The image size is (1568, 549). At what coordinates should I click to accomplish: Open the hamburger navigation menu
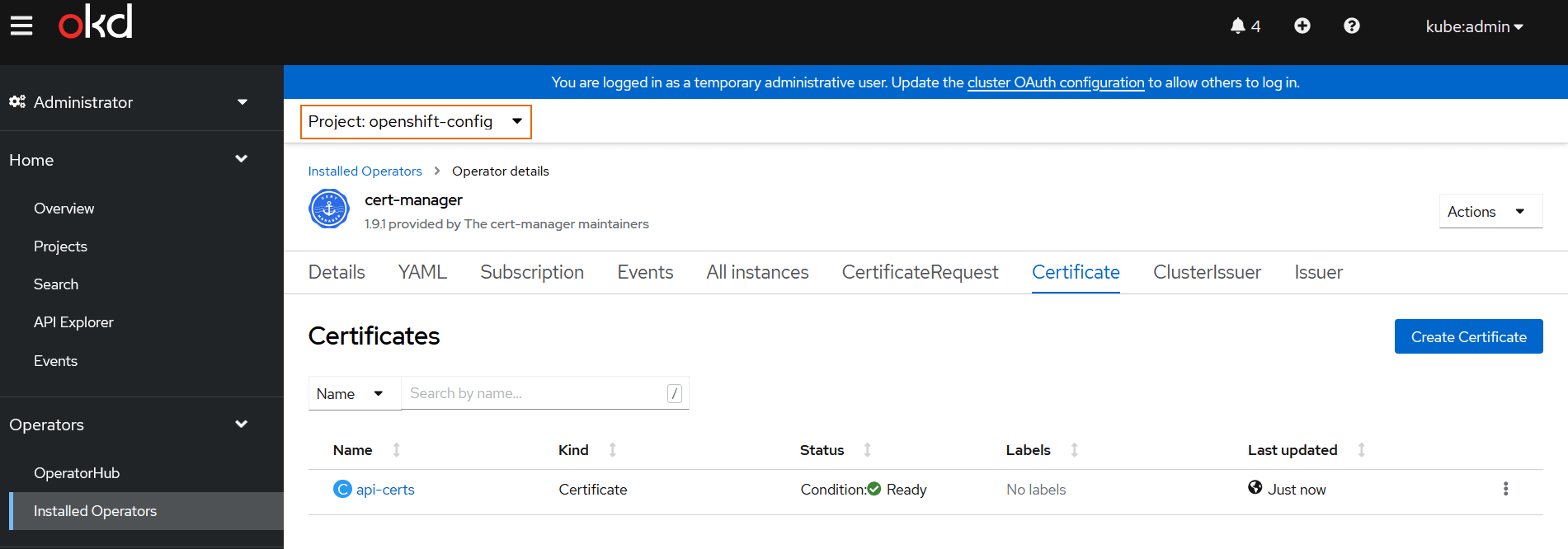pos(21,26)
